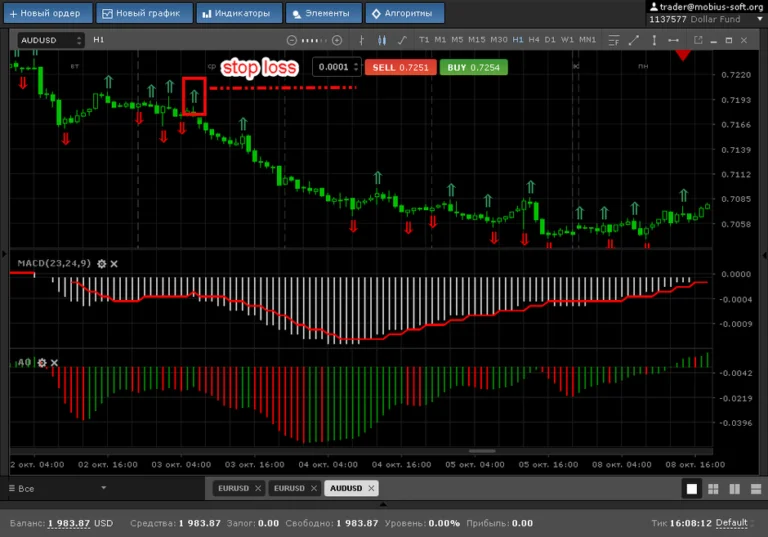Open the Все filter dropdown
This screenshot has width=768, height=537.
(58, 488)
